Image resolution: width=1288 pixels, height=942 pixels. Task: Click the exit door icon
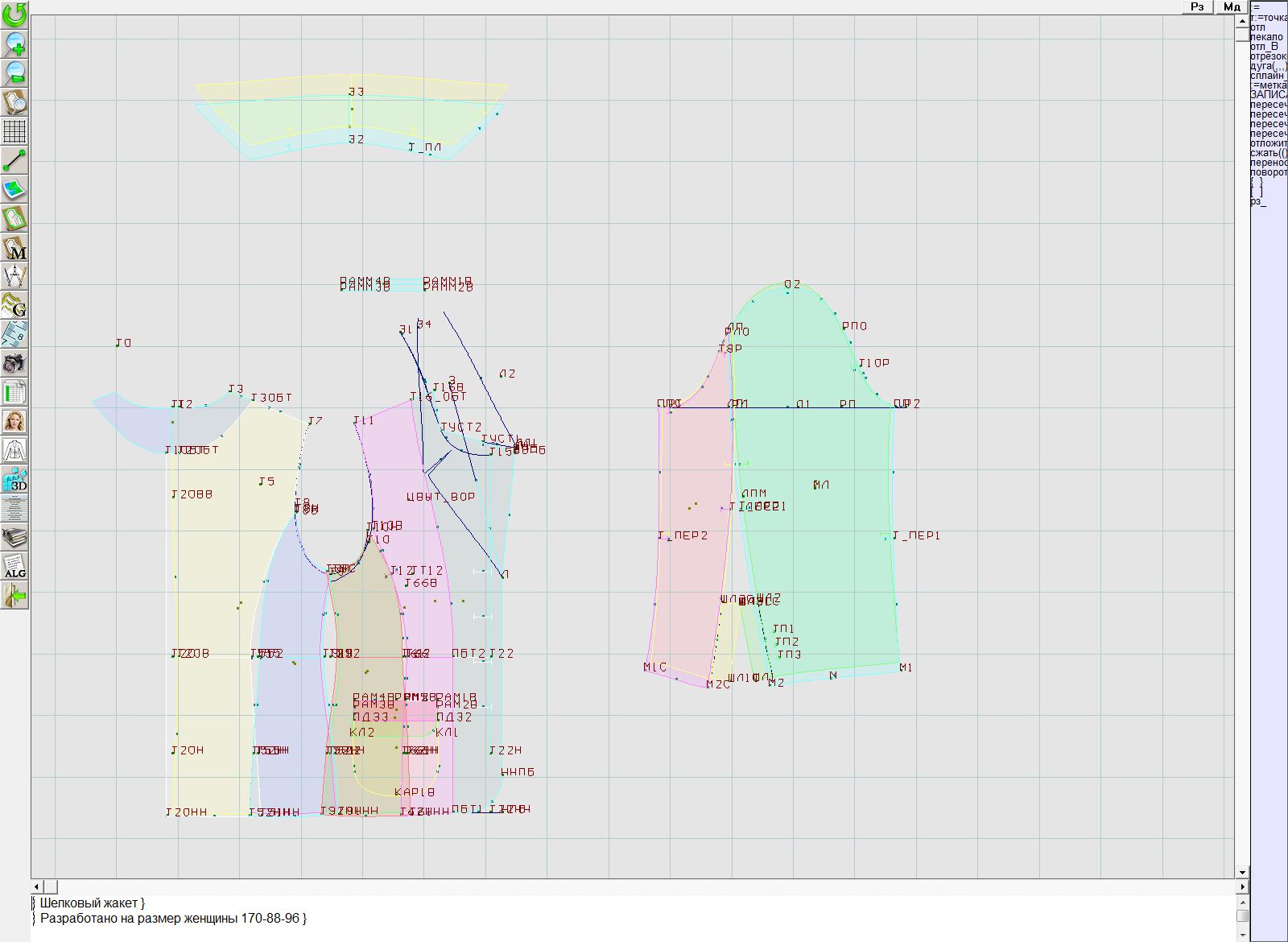(x=14, y=596)
